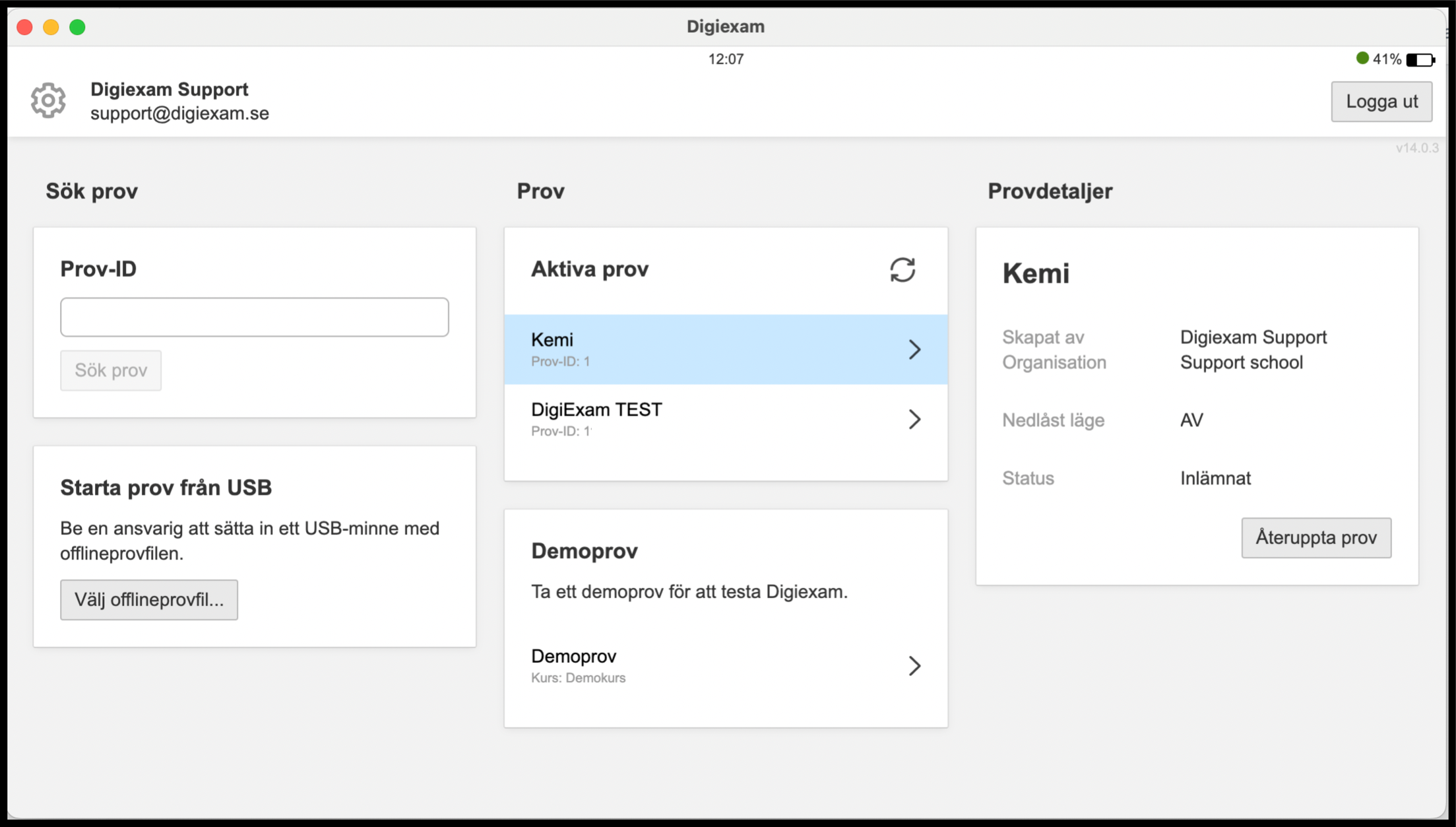Click the support@digiexam.se email text
This screenshot has width=1456, height=827.
(179, 114)
